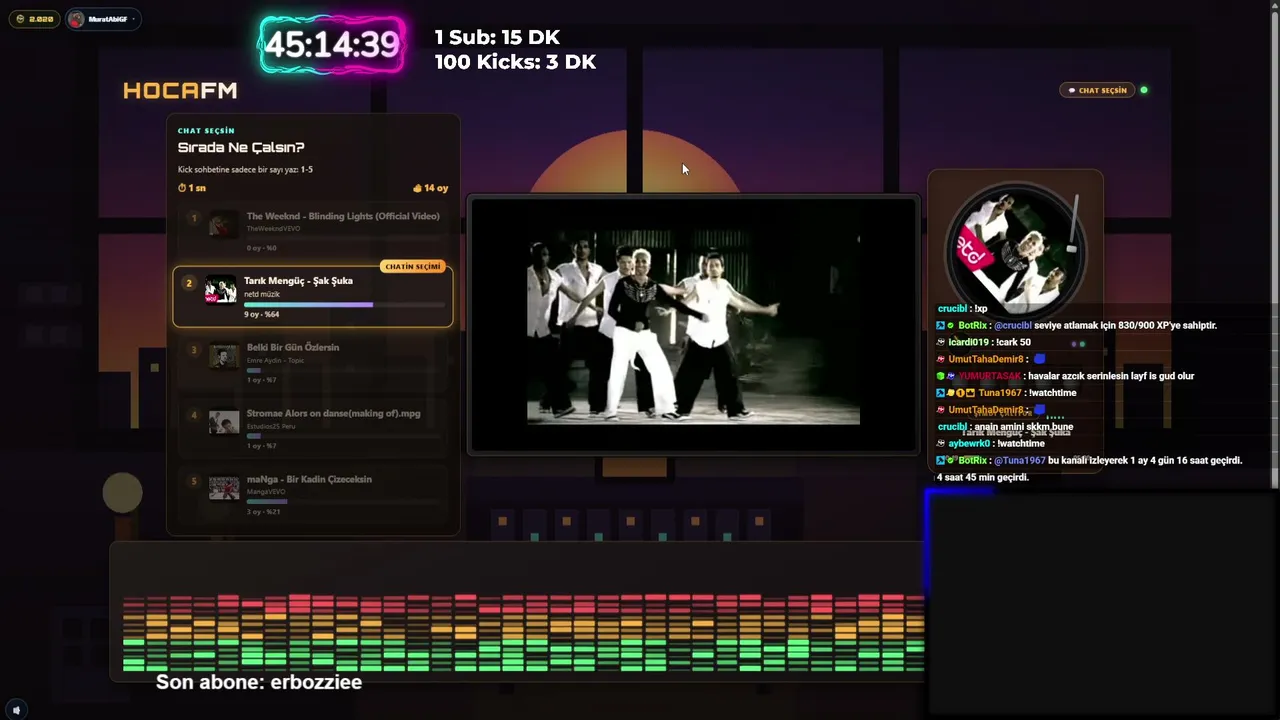
Task: Select the maNga - Bir Kadın Çizeceksin title
Action: tap(309, 480)
